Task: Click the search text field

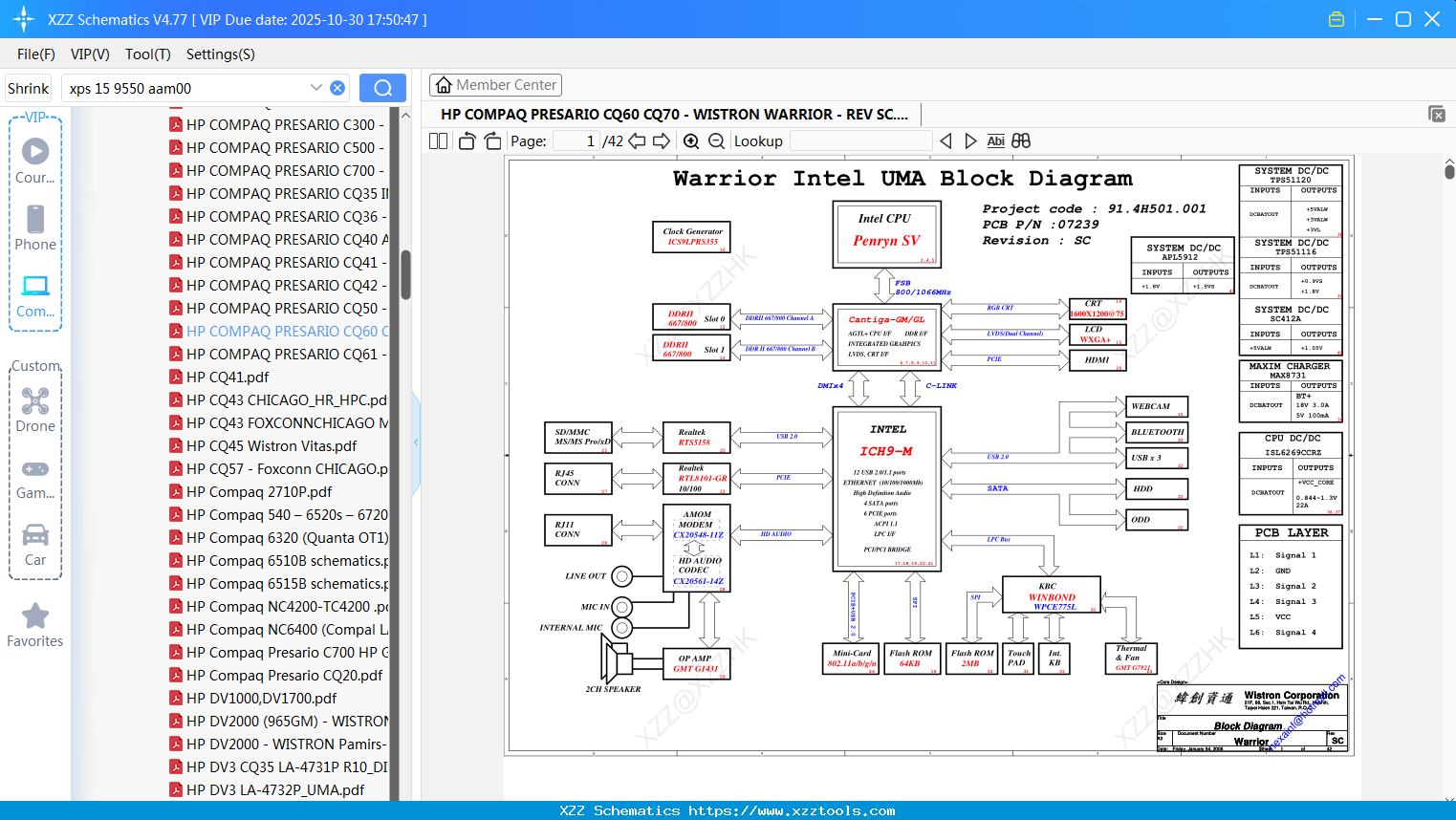Action: [x=186, y=88]
